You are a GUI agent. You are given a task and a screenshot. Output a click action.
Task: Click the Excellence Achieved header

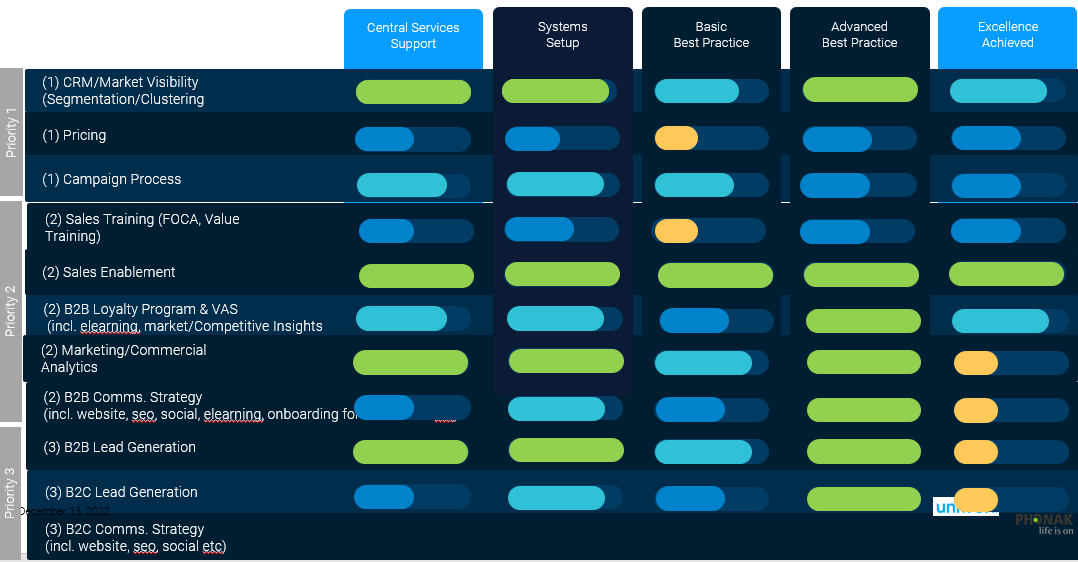pos(1007,36)
